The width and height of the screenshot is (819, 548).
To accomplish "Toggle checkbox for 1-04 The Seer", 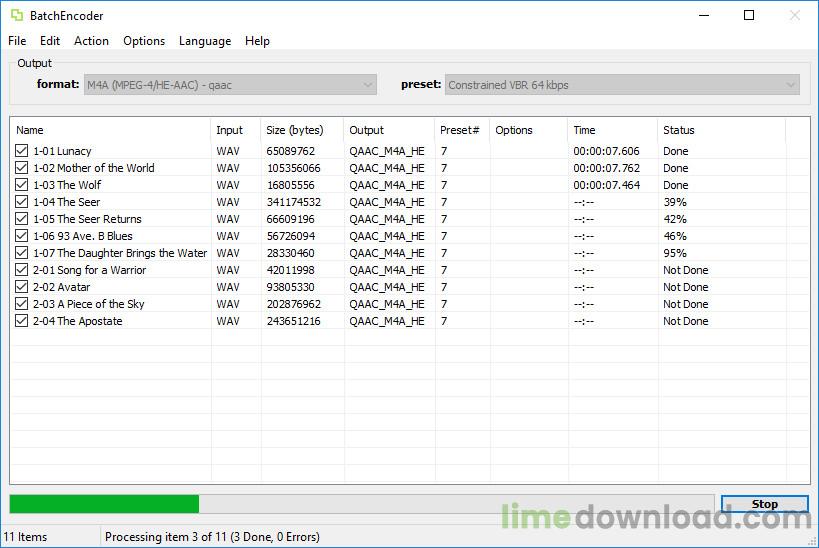I will click(22, 202).
